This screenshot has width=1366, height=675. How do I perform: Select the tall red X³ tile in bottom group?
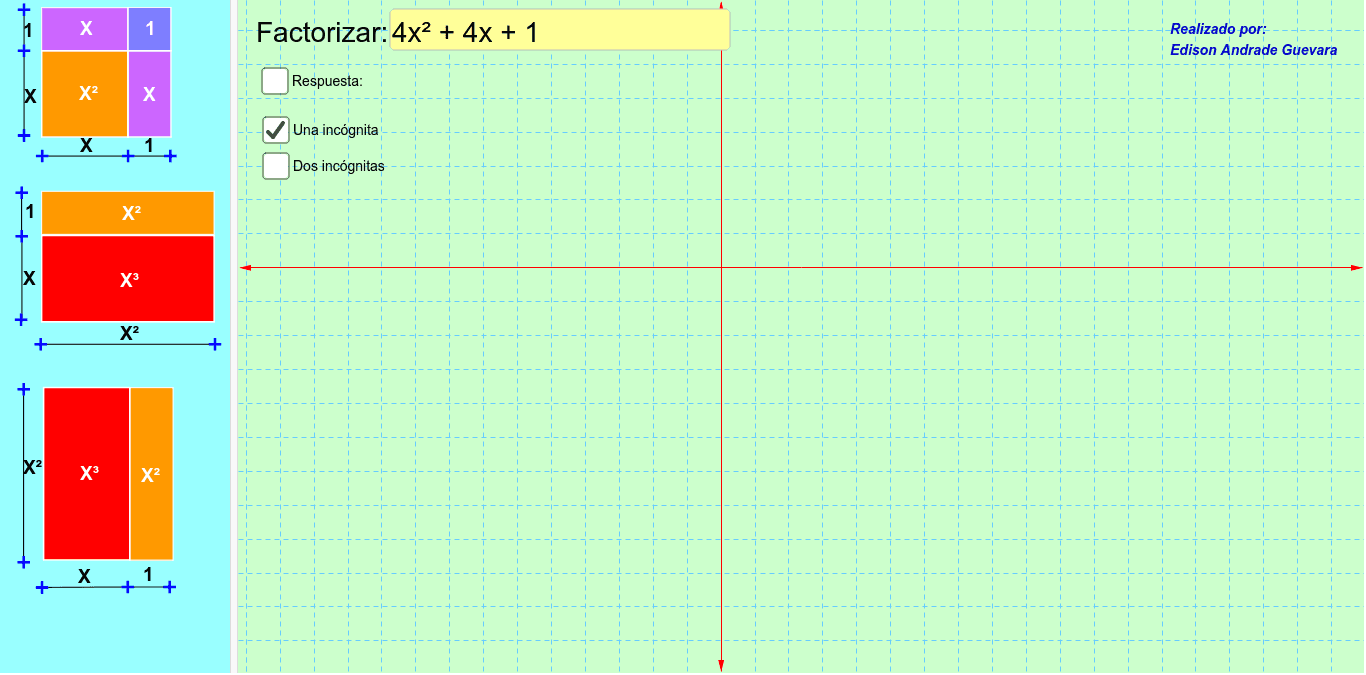click(87, 474)
